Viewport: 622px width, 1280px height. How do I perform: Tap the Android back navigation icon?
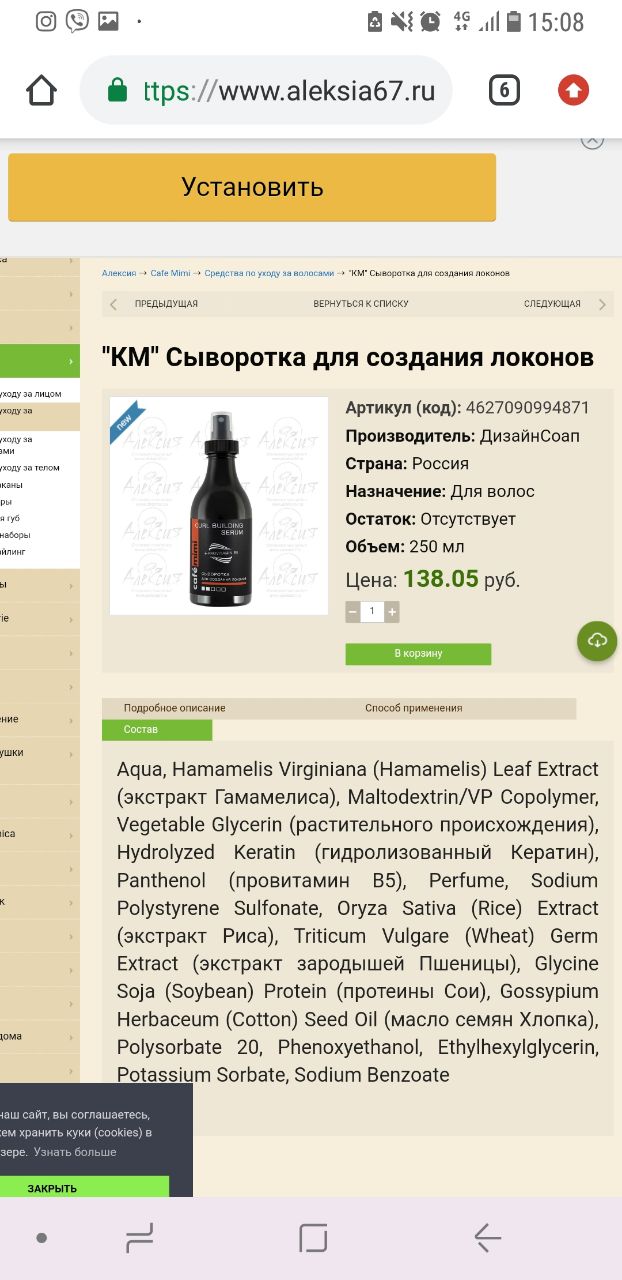click(x=487, y=1238)
